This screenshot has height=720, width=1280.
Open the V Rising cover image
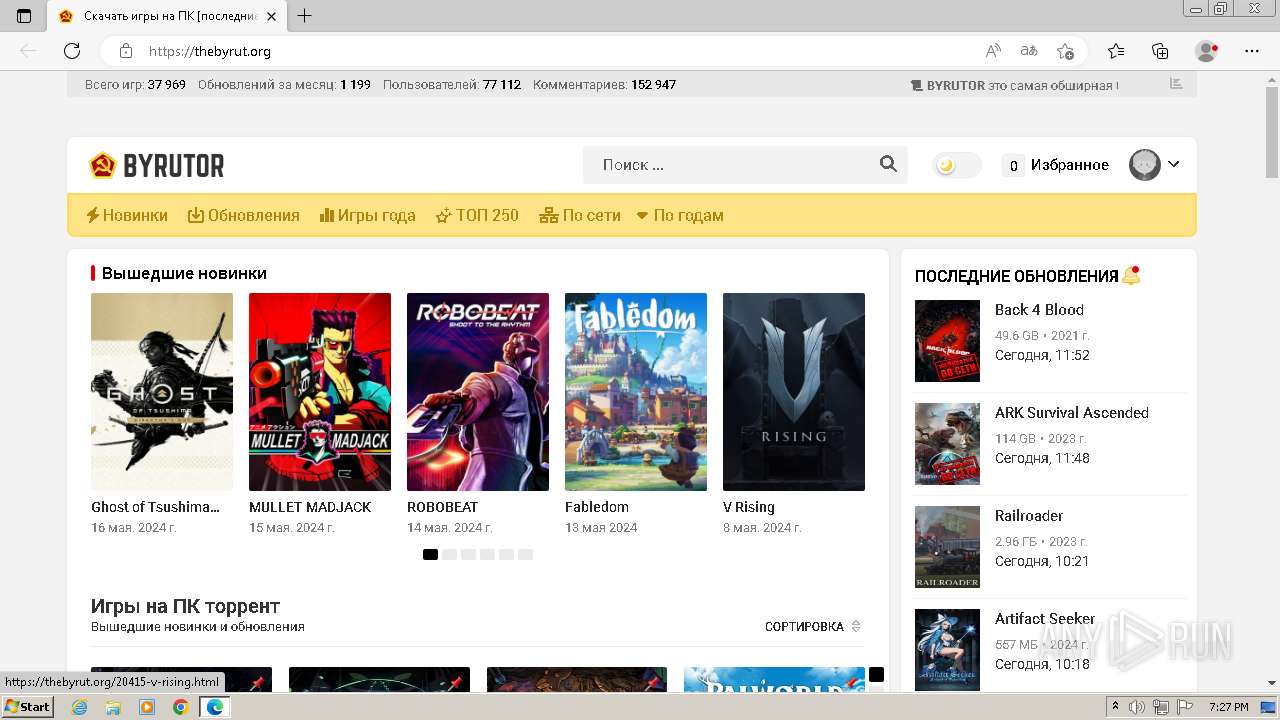[794, 392]
